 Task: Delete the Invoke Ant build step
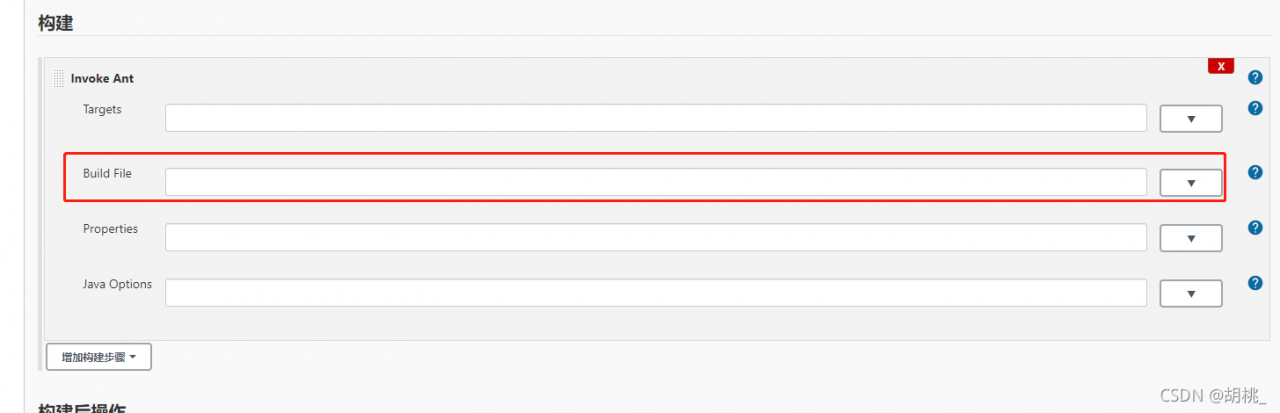1220,66
